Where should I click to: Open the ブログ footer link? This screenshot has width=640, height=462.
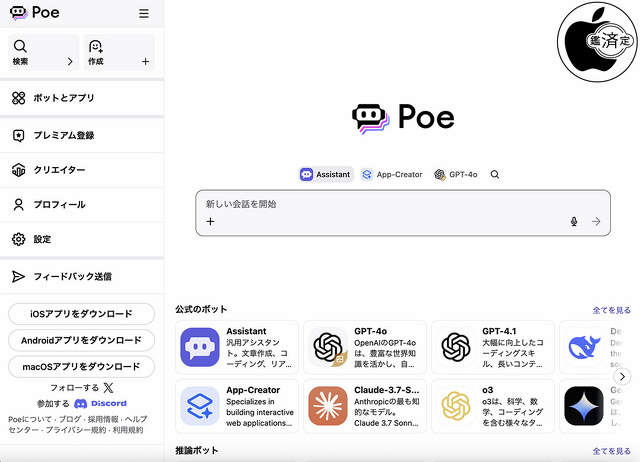pyautogui.click(x=70, y=419)
